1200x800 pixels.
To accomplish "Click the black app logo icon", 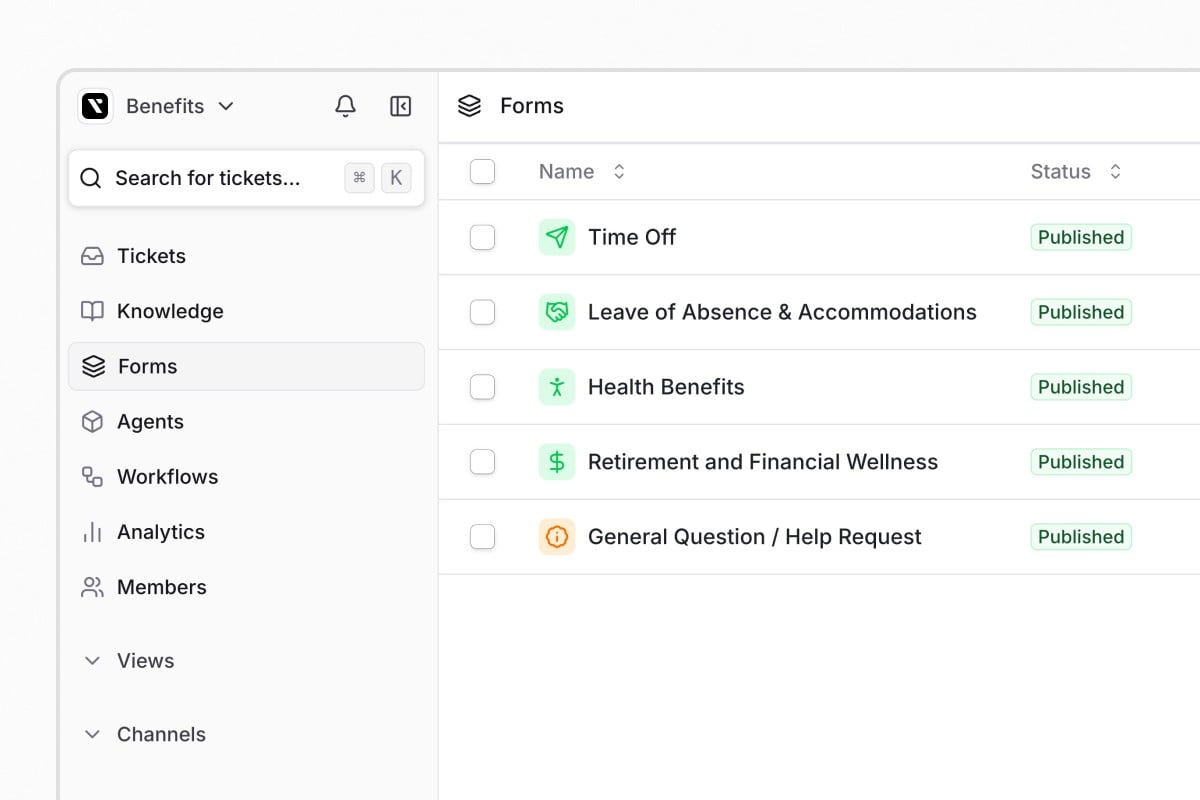I will [95, 106].
